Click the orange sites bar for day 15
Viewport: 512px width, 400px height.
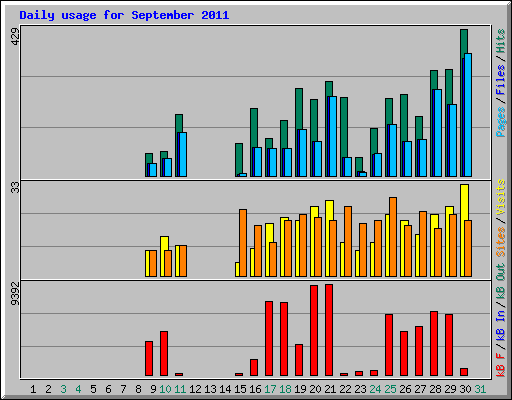[x=243, y=243]
